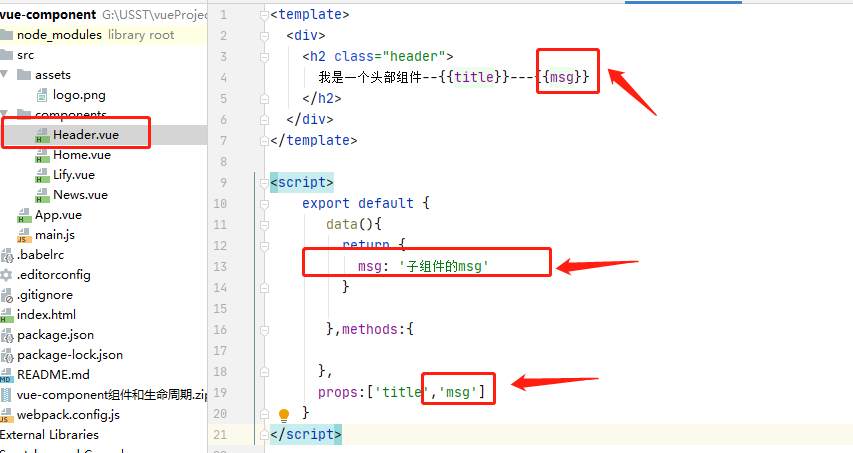This screenshot has height=453, width=853.
Task: Click the src folder icon
Action: pyautogui.click(x=7, y=54)
